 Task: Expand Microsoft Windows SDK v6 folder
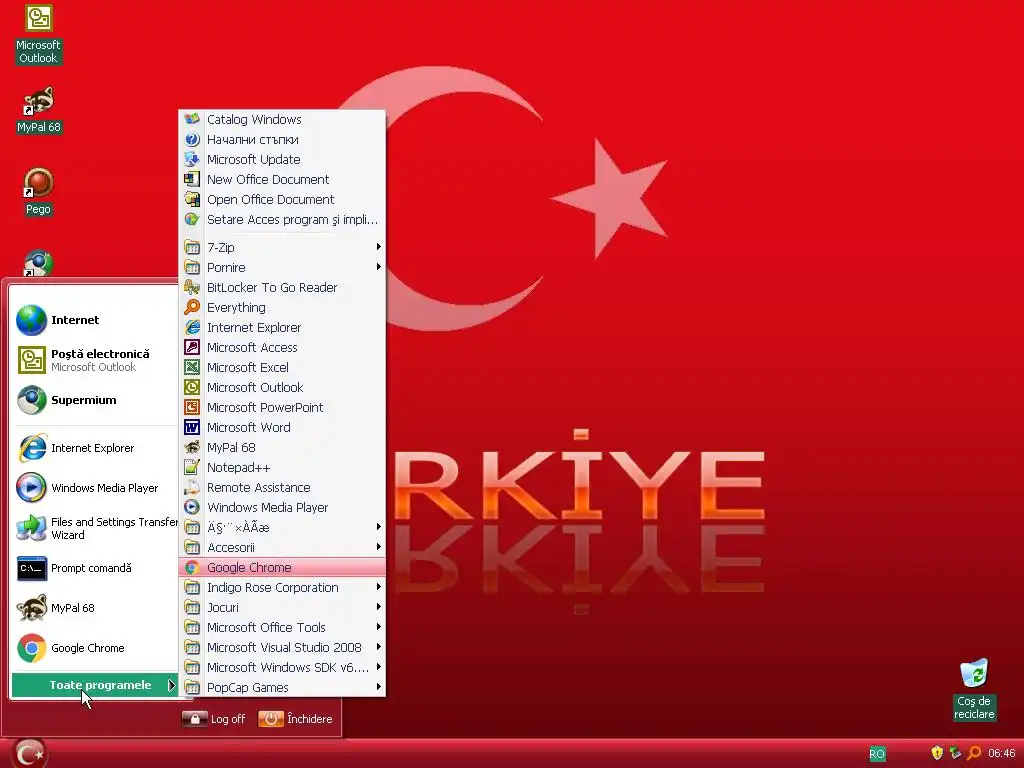pyautogui.click(x=282, y=667)
